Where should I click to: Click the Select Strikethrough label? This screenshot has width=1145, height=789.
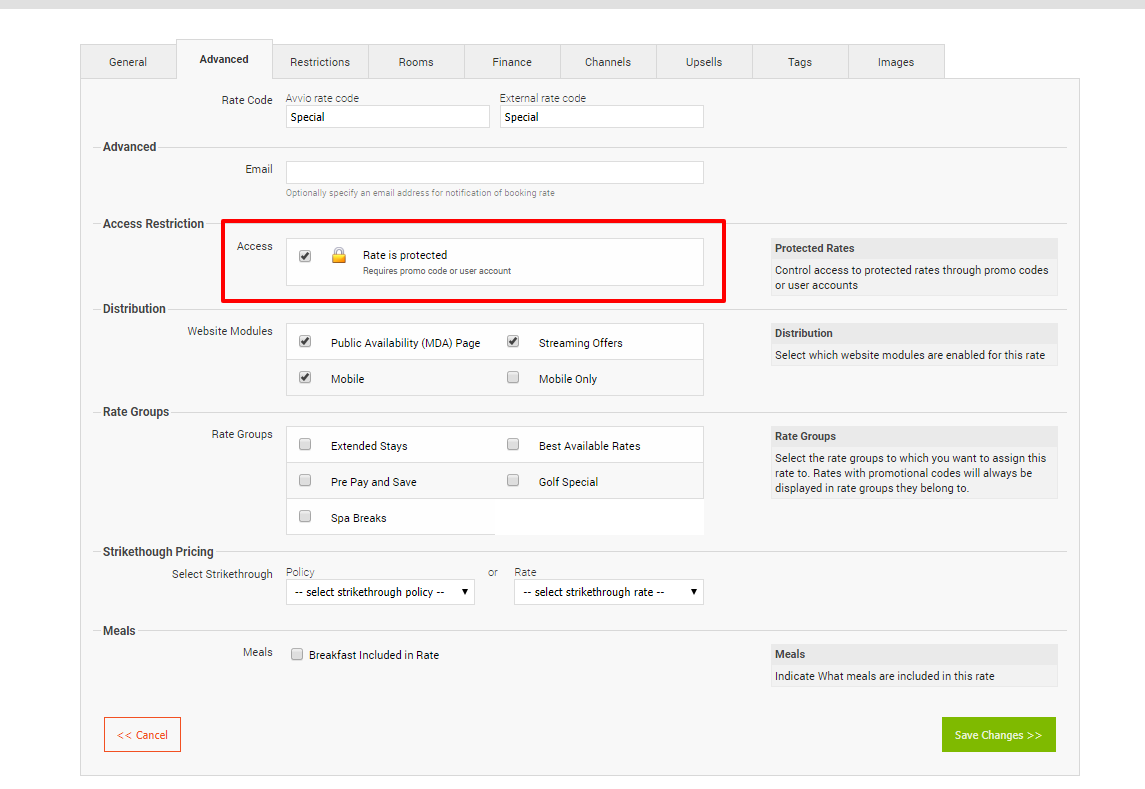tap(222, 574)
